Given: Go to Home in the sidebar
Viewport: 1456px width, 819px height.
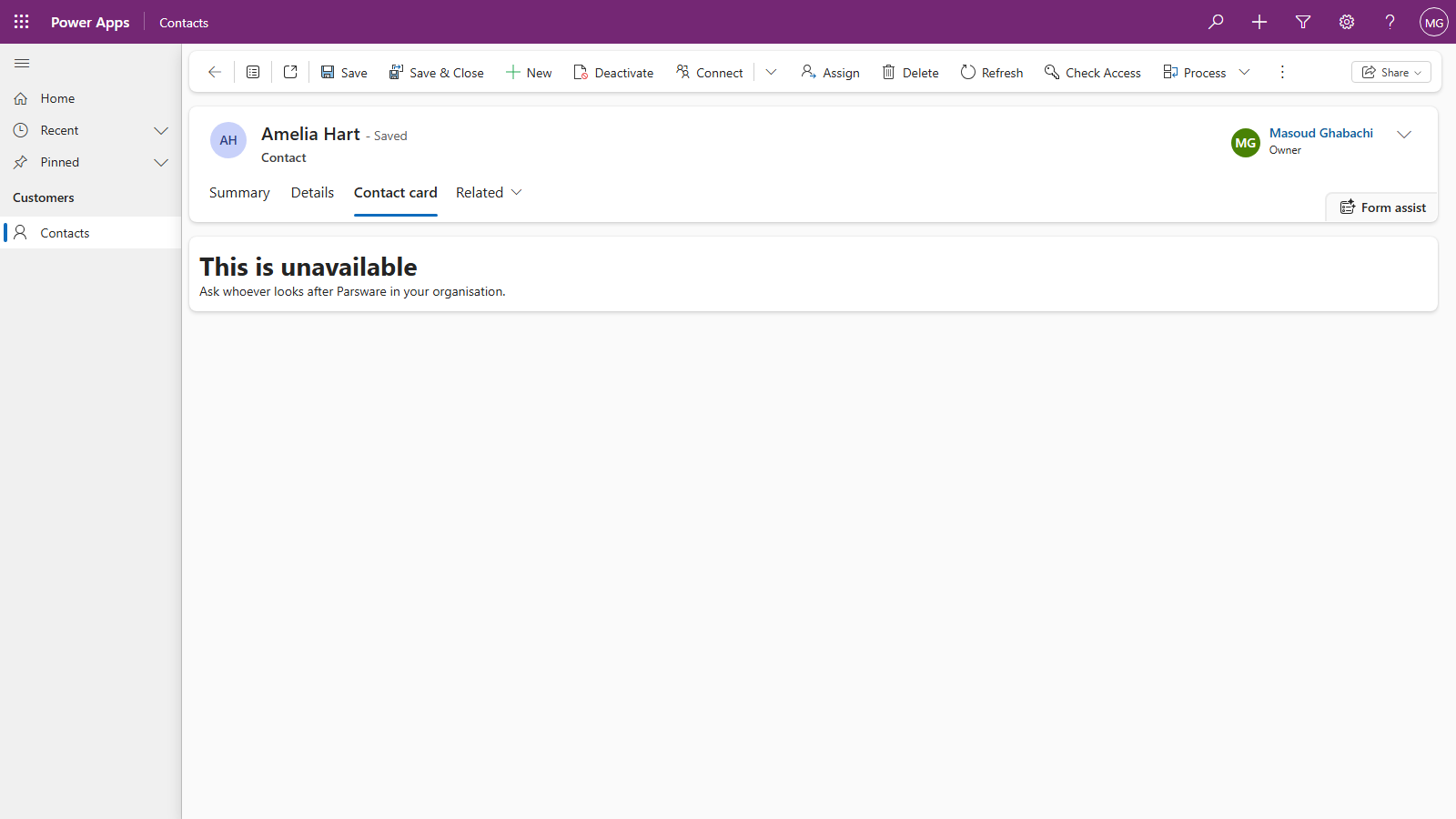Looking at the screenshot, I should click(91, 98).
